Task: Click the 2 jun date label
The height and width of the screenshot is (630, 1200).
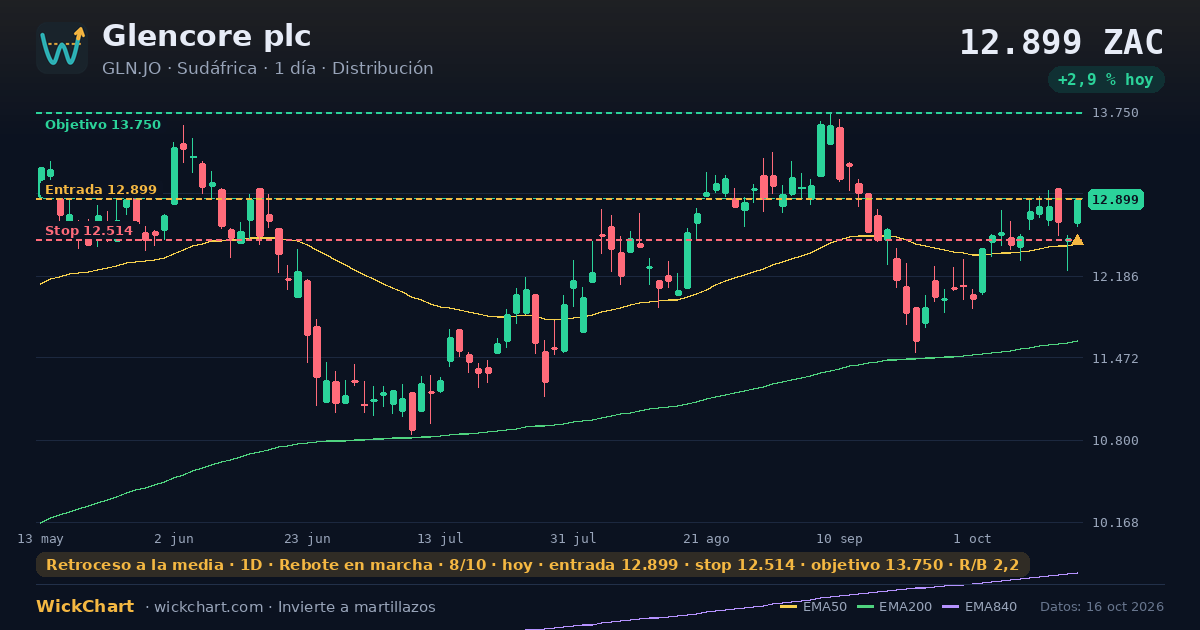Action: tap(174, 538)
